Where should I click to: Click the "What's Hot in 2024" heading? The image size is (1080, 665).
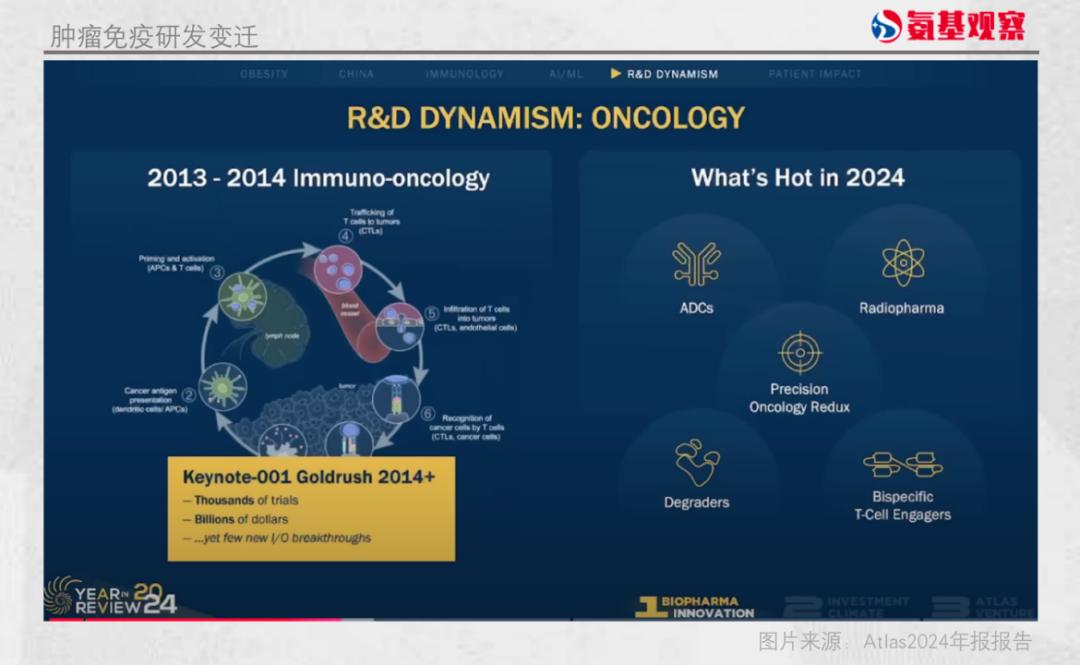798,178
